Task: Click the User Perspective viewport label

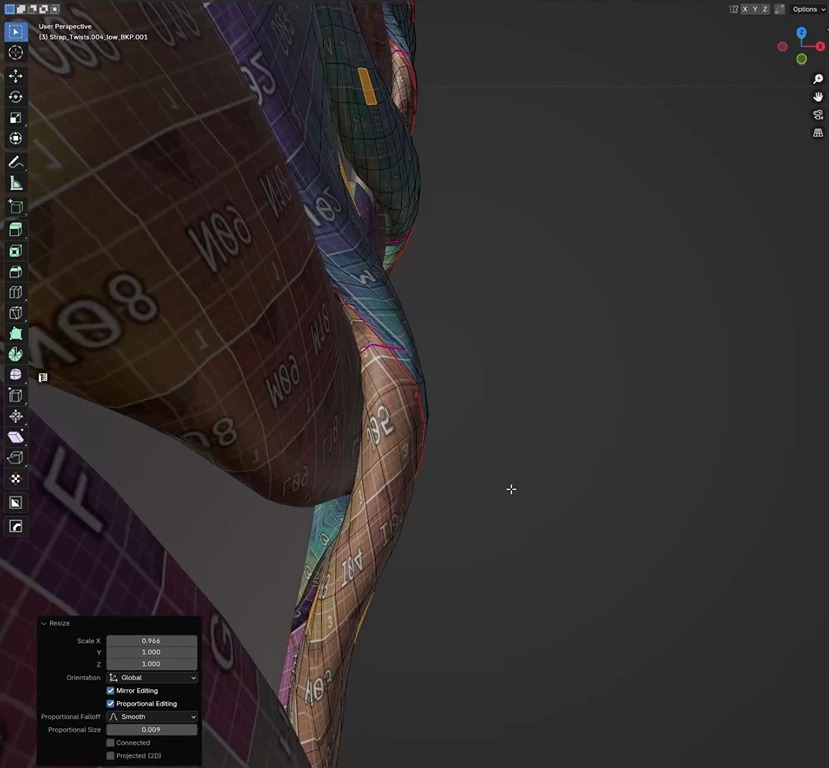Action: [65, 26]
